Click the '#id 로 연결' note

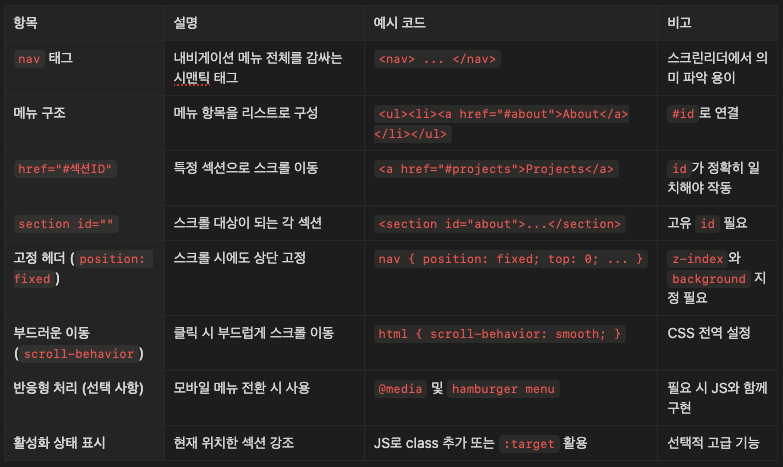[x=703, y=113]
